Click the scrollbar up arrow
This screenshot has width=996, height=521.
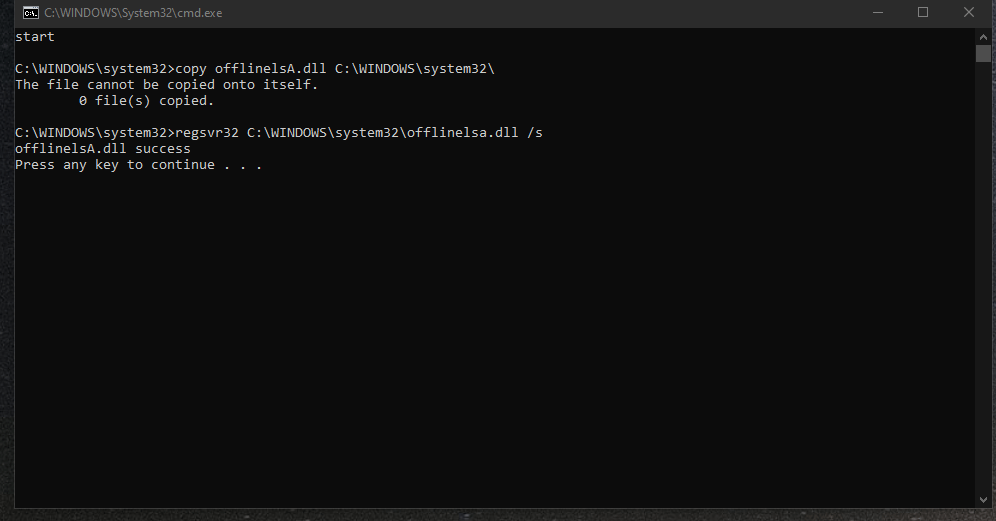pyautogui.click(x=983, y=36)
